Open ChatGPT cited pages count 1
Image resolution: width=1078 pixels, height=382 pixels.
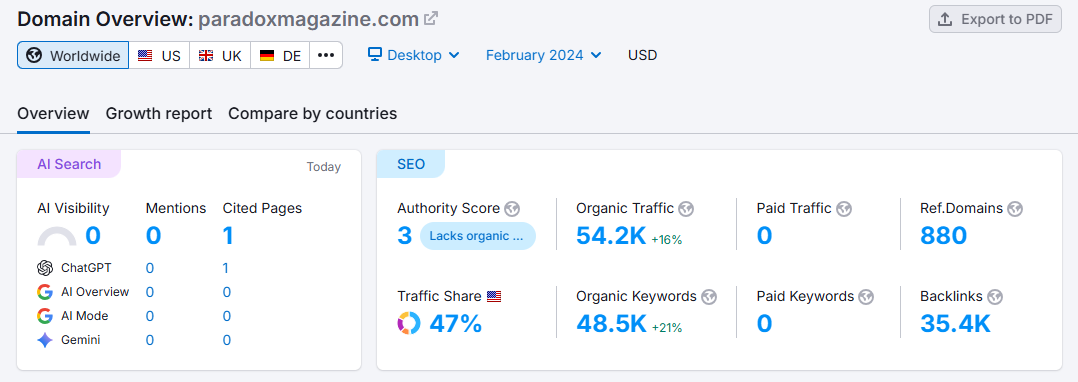coord(226,268)
